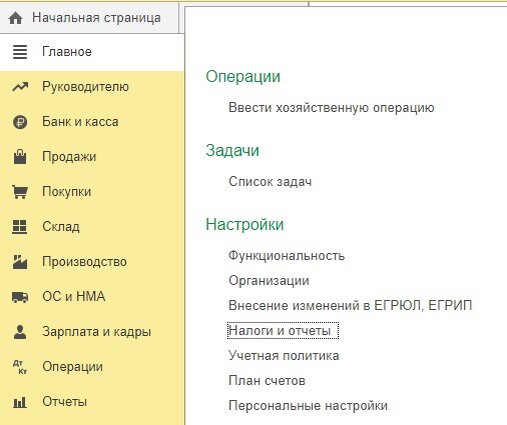Image resolution: width=507 pixels, height=425 pixels.
Task: Click the person icon for Зарплата и кадры
Action: (20, 332)
